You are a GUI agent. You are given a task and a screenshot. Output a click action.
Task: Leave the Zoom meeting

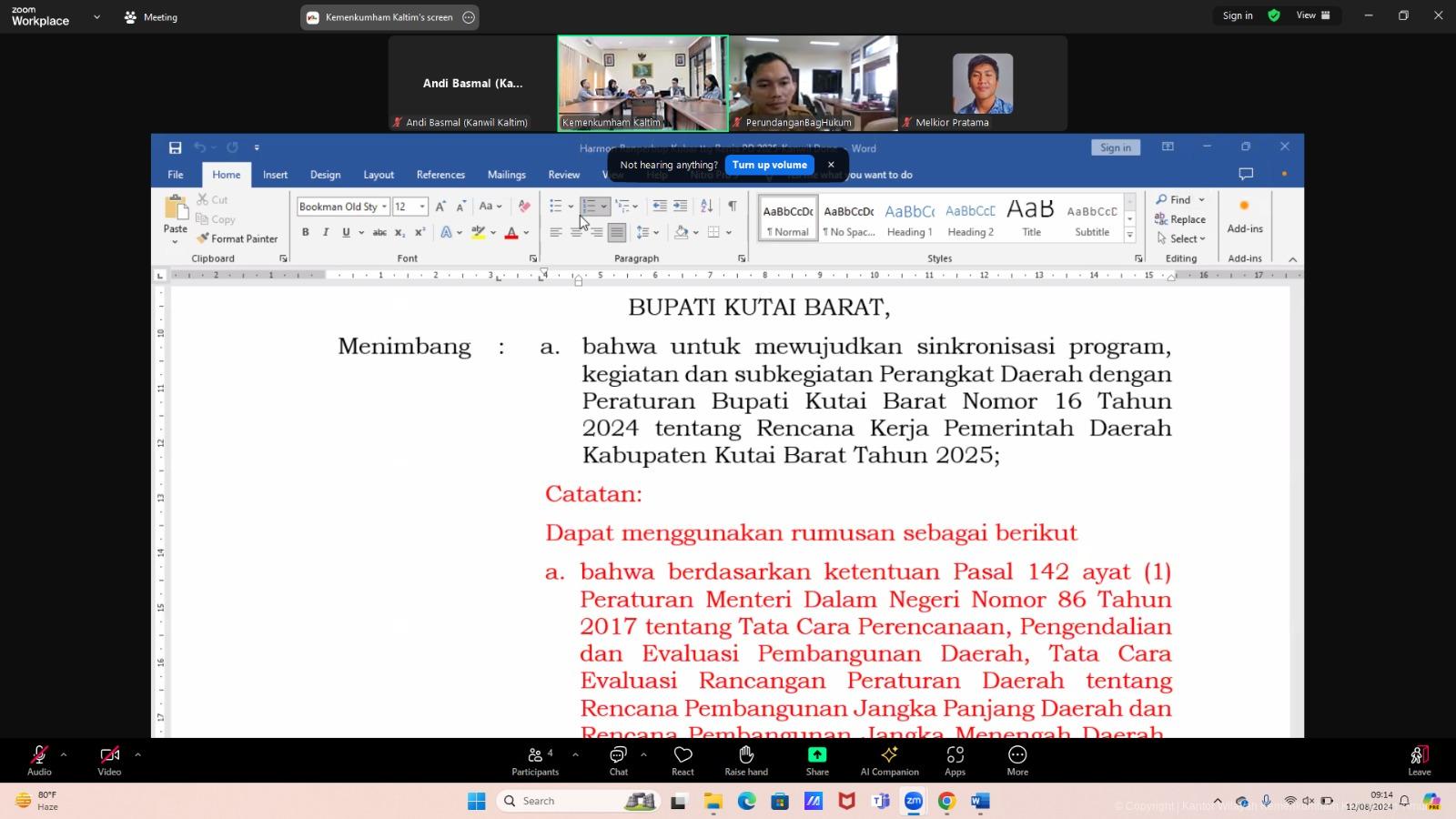[x=1419, y=761]
